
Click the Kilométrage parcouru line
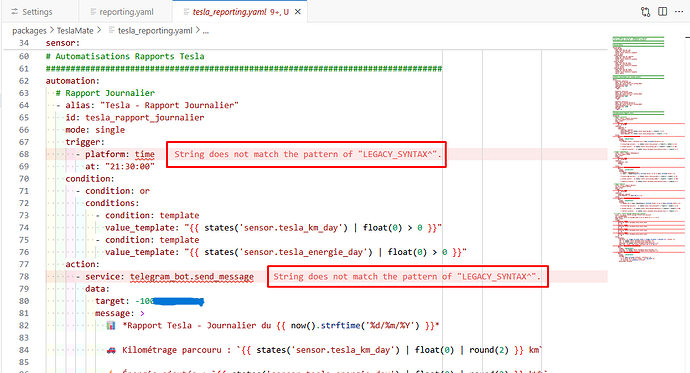click(x=324, y=350)
